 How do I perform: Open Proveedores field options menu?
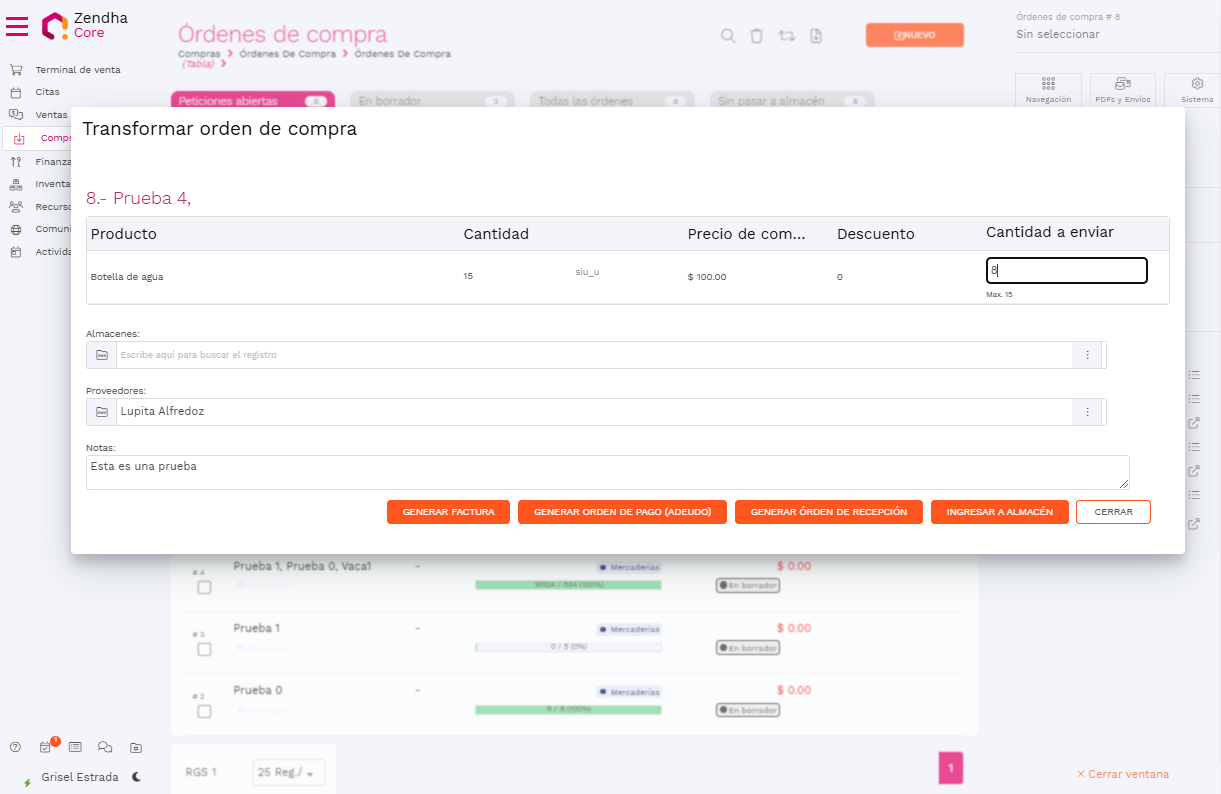(x=1087, y=412)
